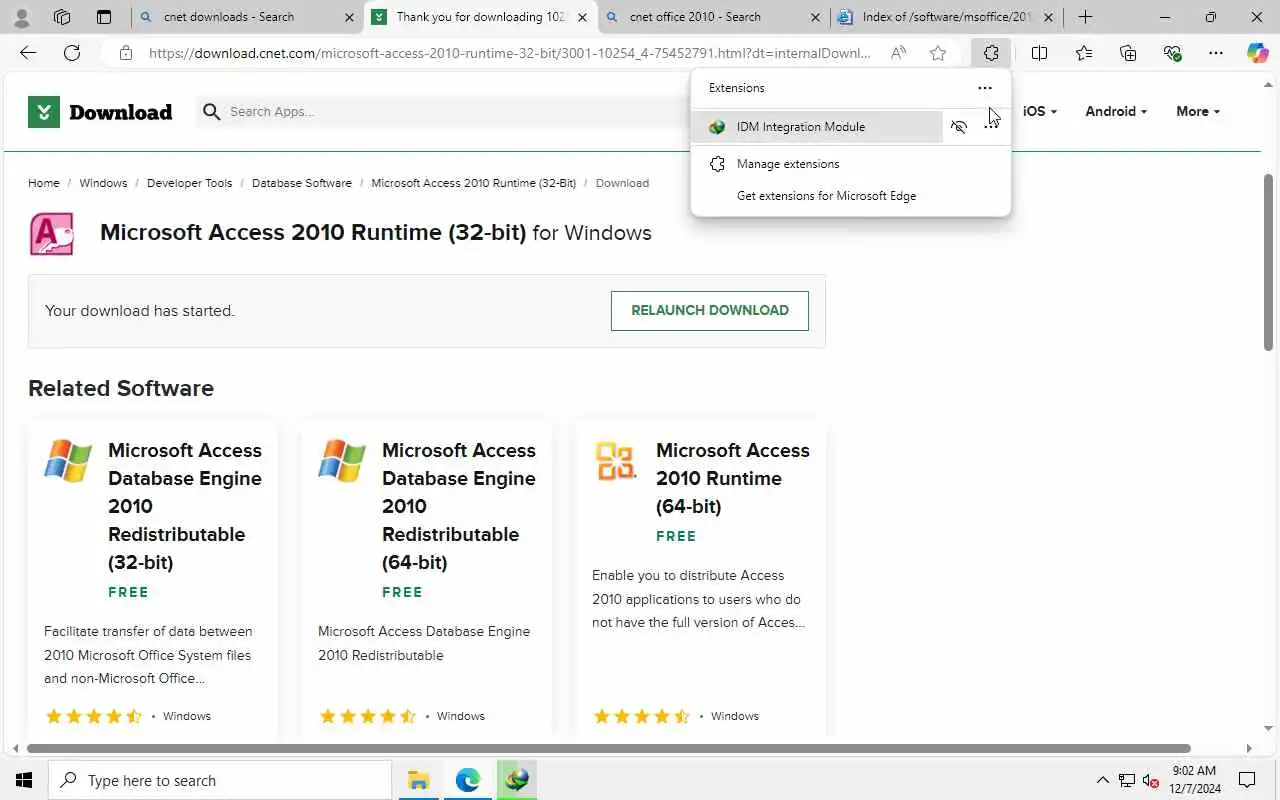This screenshot has height=800, width=1280.
Task: Click the CNET Download logo
Action: coord(100,112)
